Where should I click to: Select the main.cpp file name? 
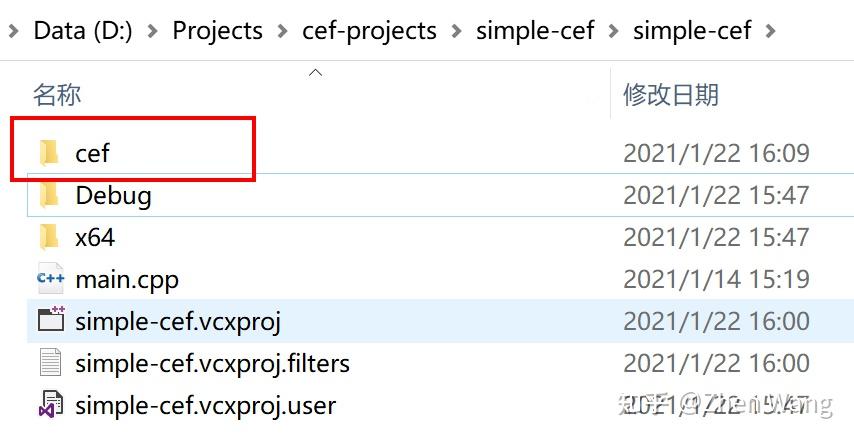coord(127,279)
